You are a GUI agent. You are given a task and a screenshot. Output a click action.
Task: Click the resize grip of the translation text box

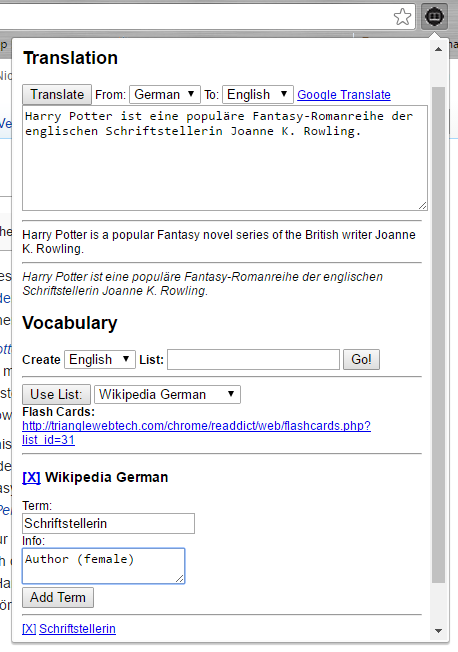point(423,205)
